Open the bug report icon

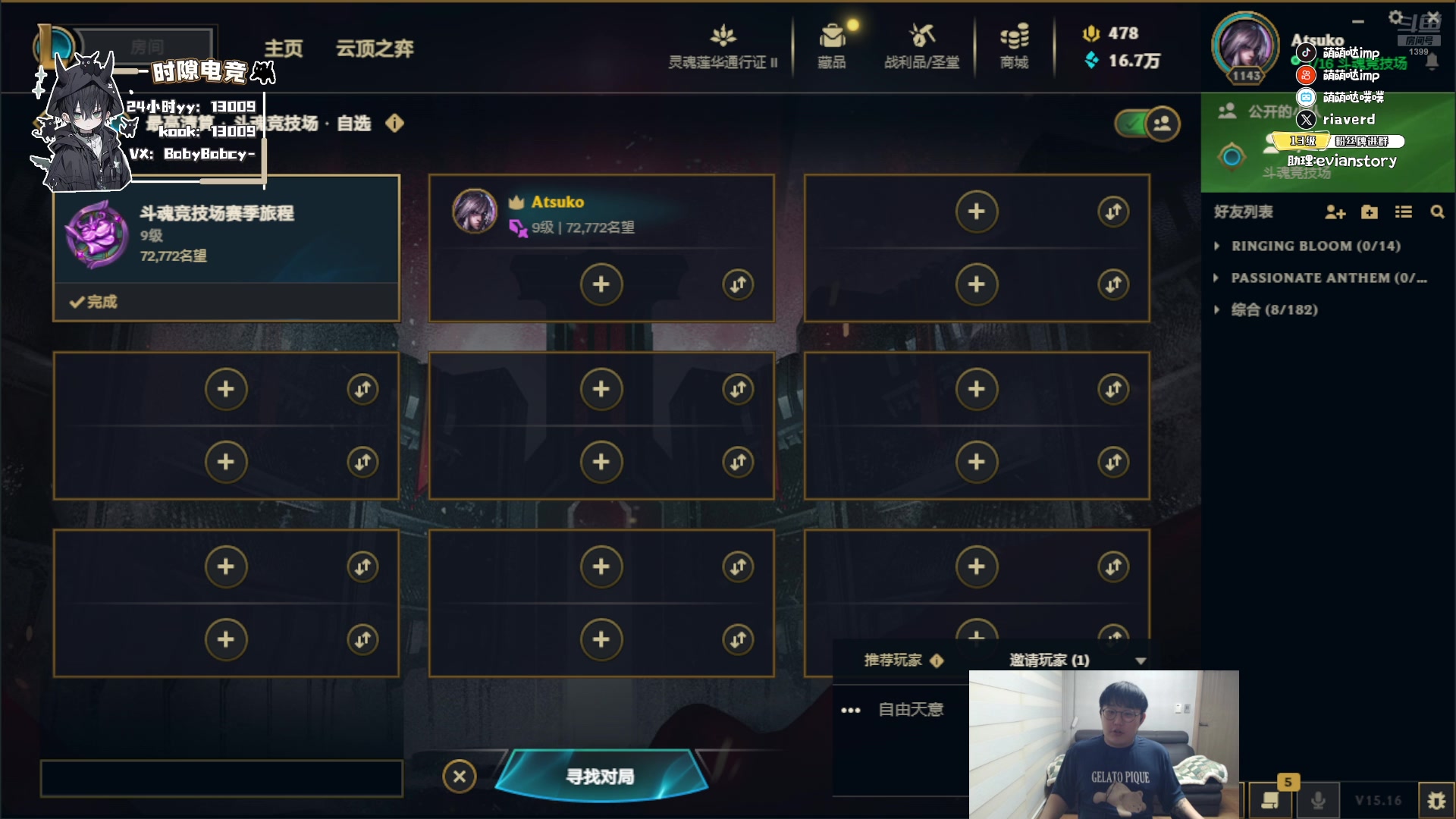click(x=1436, y=801)
